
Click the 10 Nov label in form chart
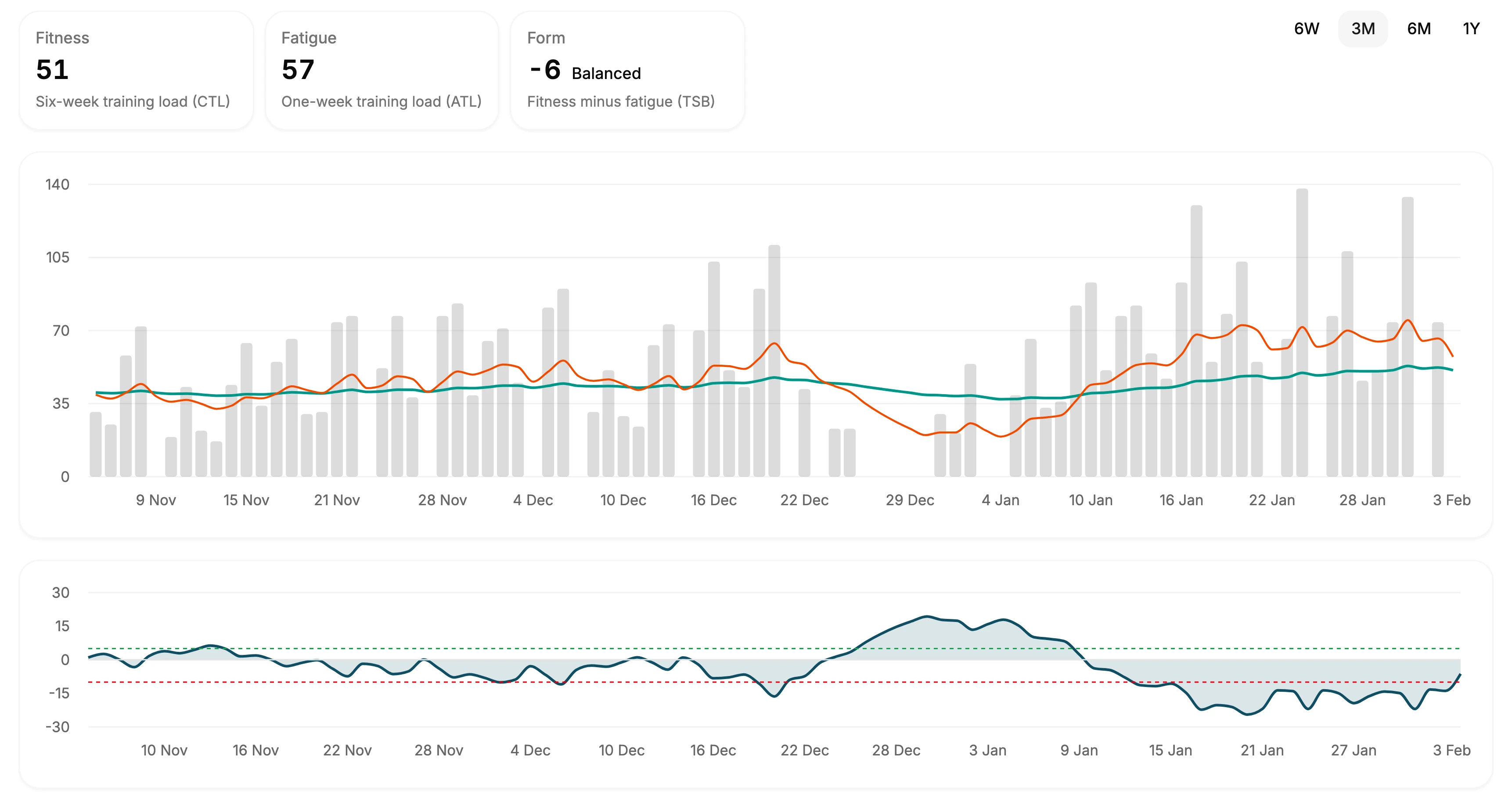(x=164, y=750)
